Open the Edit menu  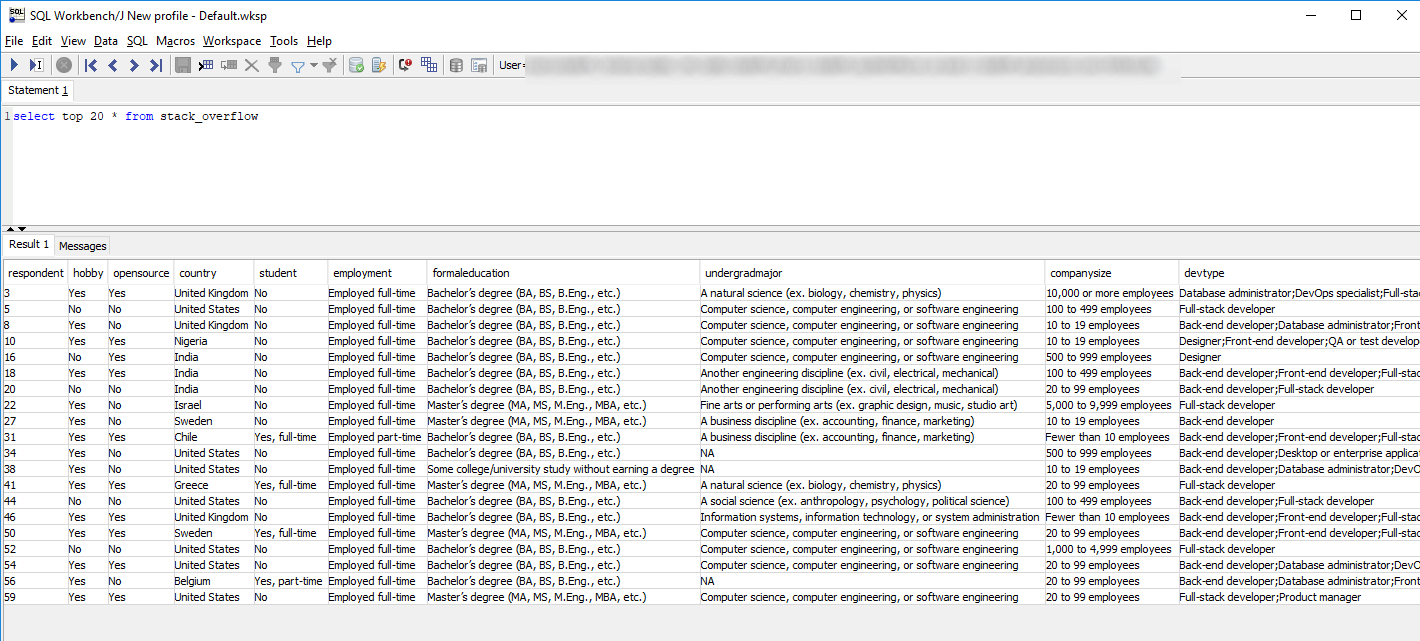[x=42, y=41]
